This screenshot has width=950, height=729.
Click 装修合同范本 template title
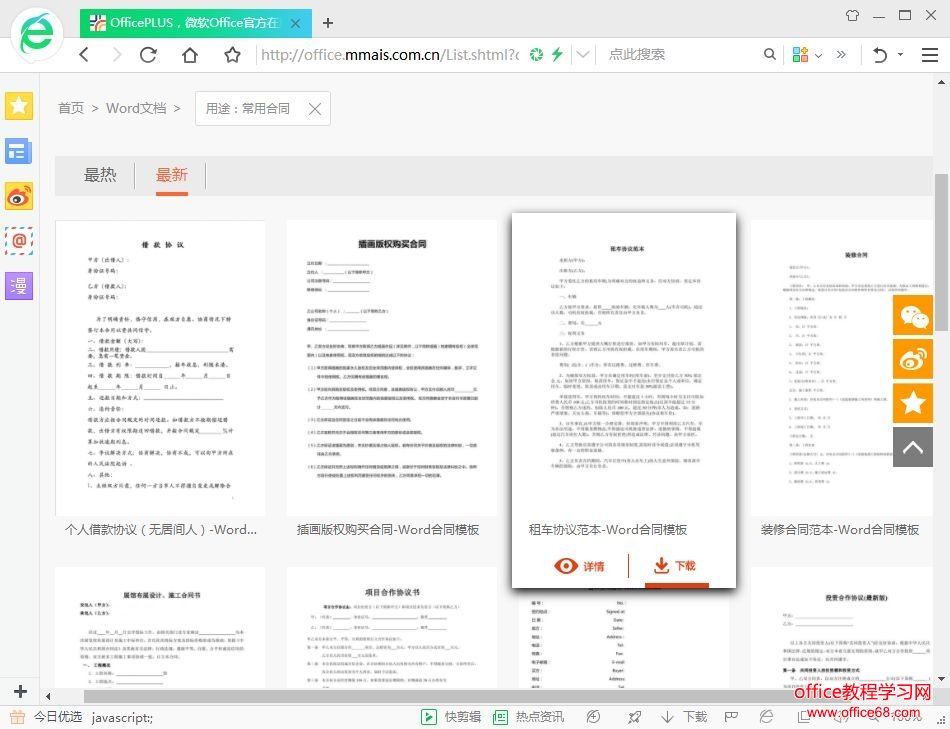[840, 530]
